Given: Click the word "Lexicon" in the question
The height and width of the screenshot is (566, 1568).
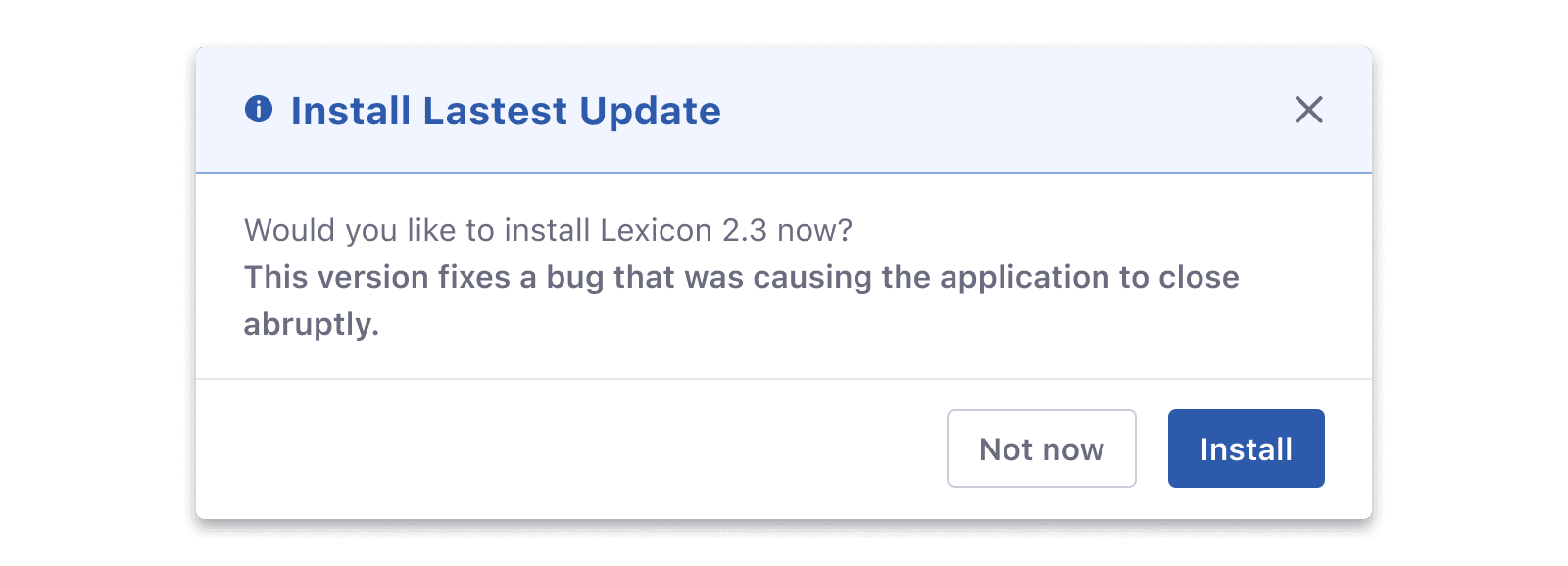Looking at the screenshot, I should tap(656, 230).
